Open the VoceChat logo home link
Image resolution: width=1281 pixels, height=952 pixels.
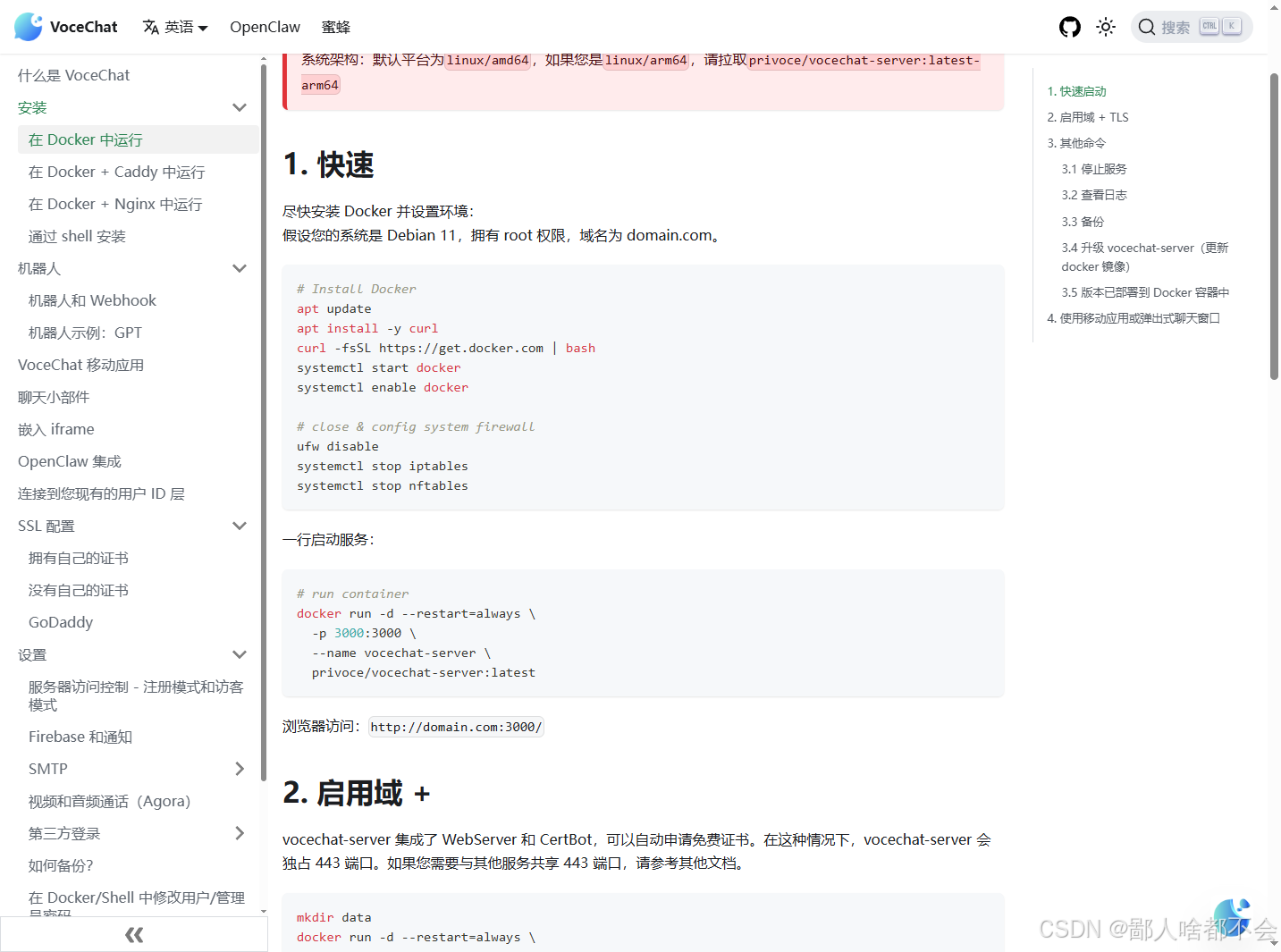point(66,27)
